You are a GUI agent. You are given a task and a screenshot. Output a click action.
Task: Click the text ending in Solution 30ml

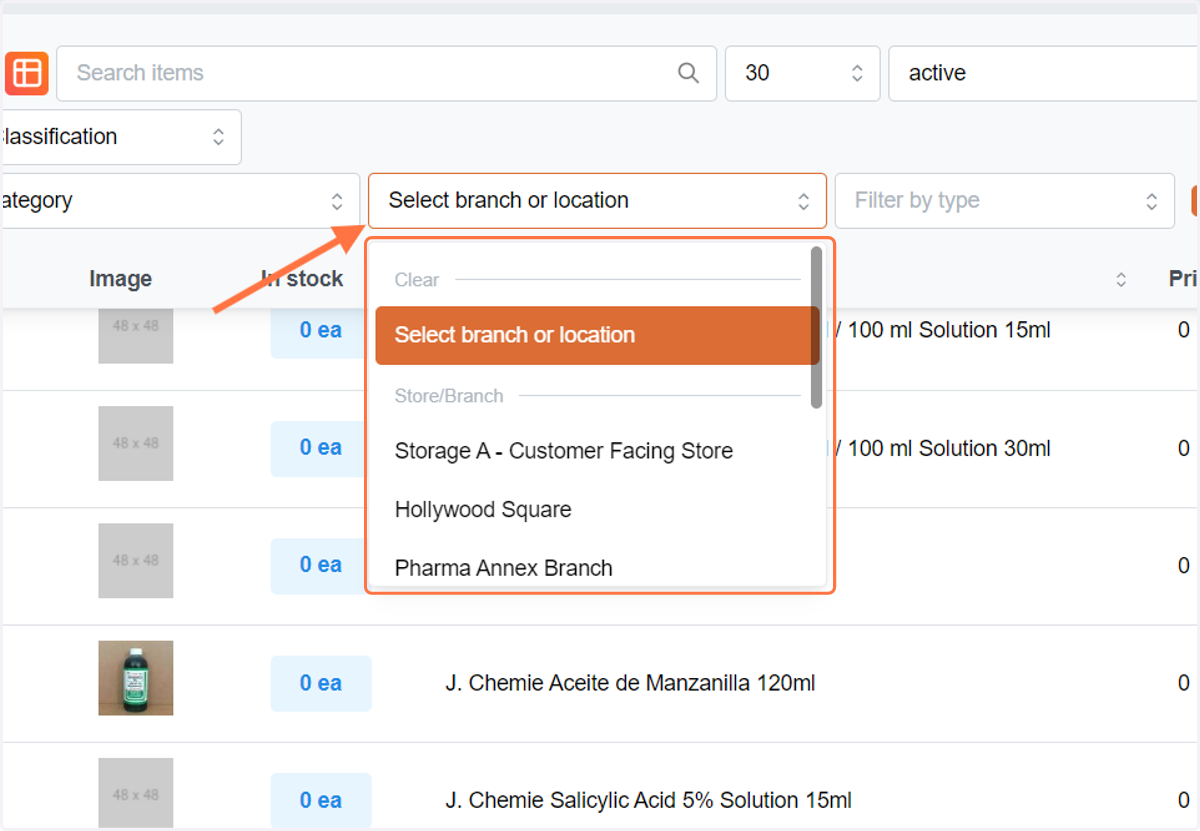(943, 449)
